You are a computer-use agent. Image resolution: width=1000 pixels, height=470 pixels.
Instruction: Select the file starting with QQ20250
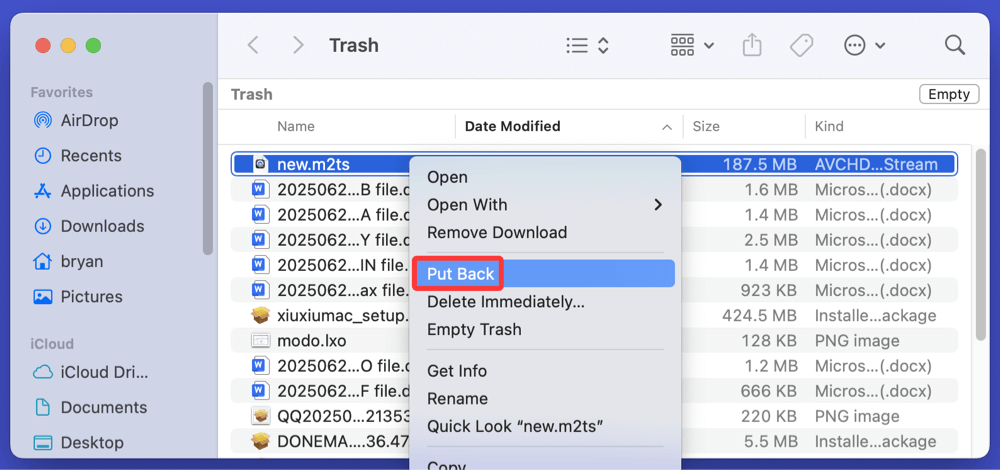(x=594, y=416)
